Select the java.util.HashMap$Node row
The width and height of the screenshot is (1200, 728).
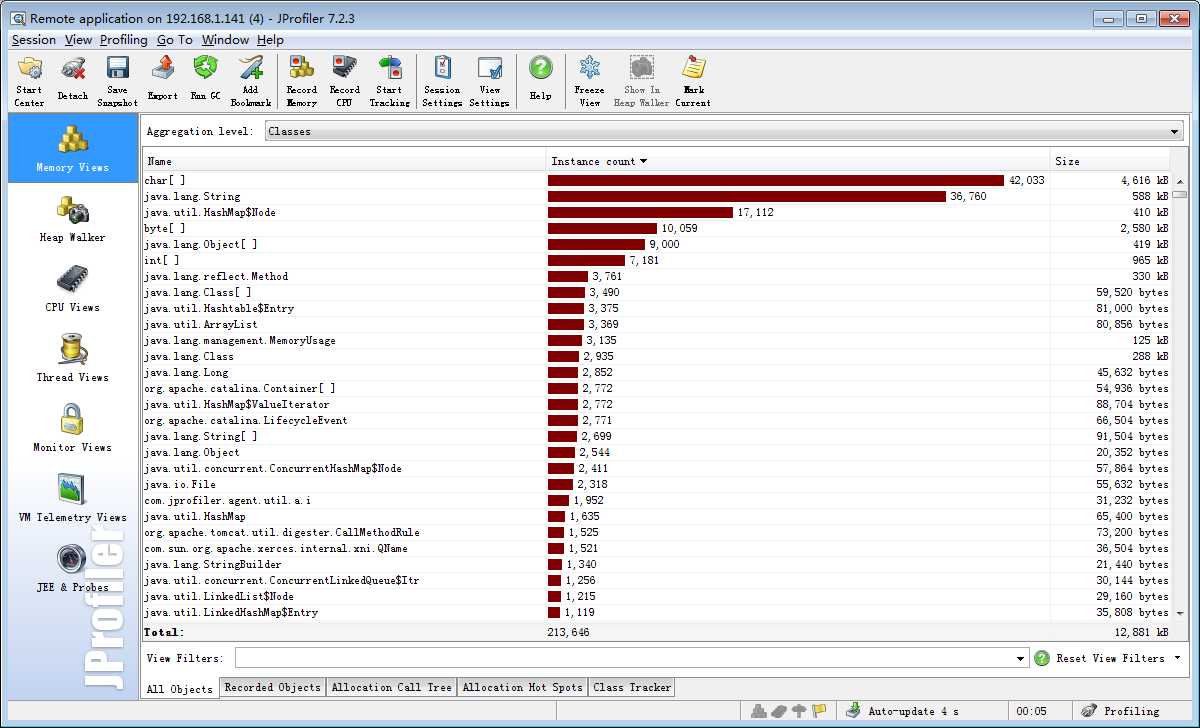(657, 212)
